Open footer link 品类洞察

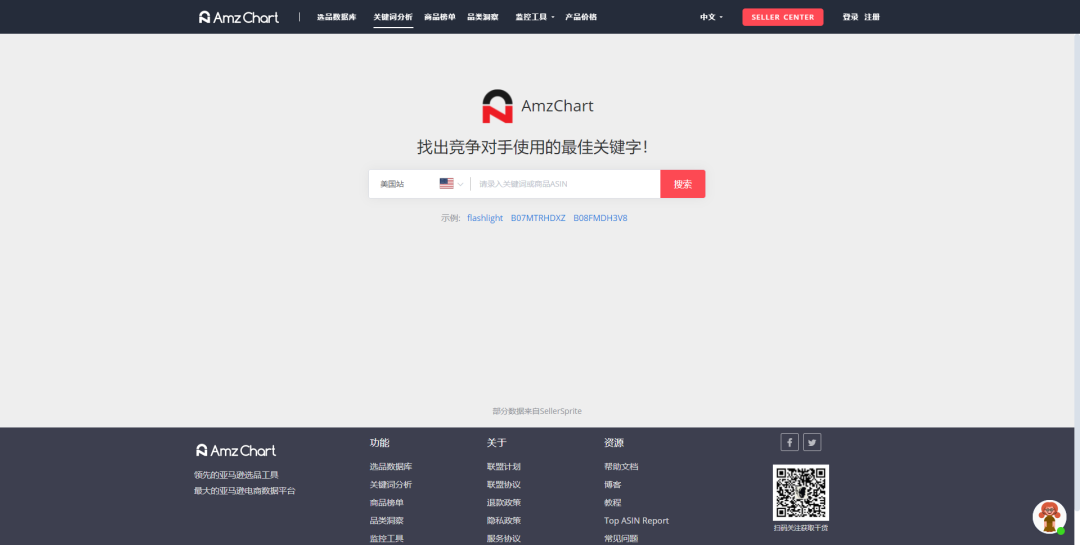(386, 520)
